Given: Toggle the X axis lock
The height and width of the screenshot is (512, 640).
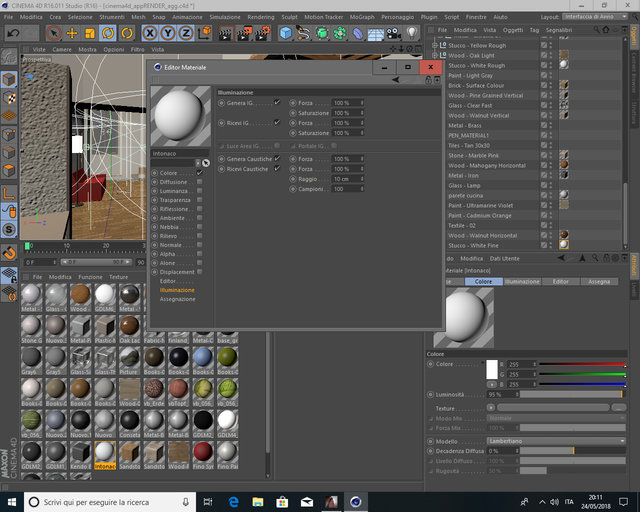Looking at the screenshot, I should (150, 33).
